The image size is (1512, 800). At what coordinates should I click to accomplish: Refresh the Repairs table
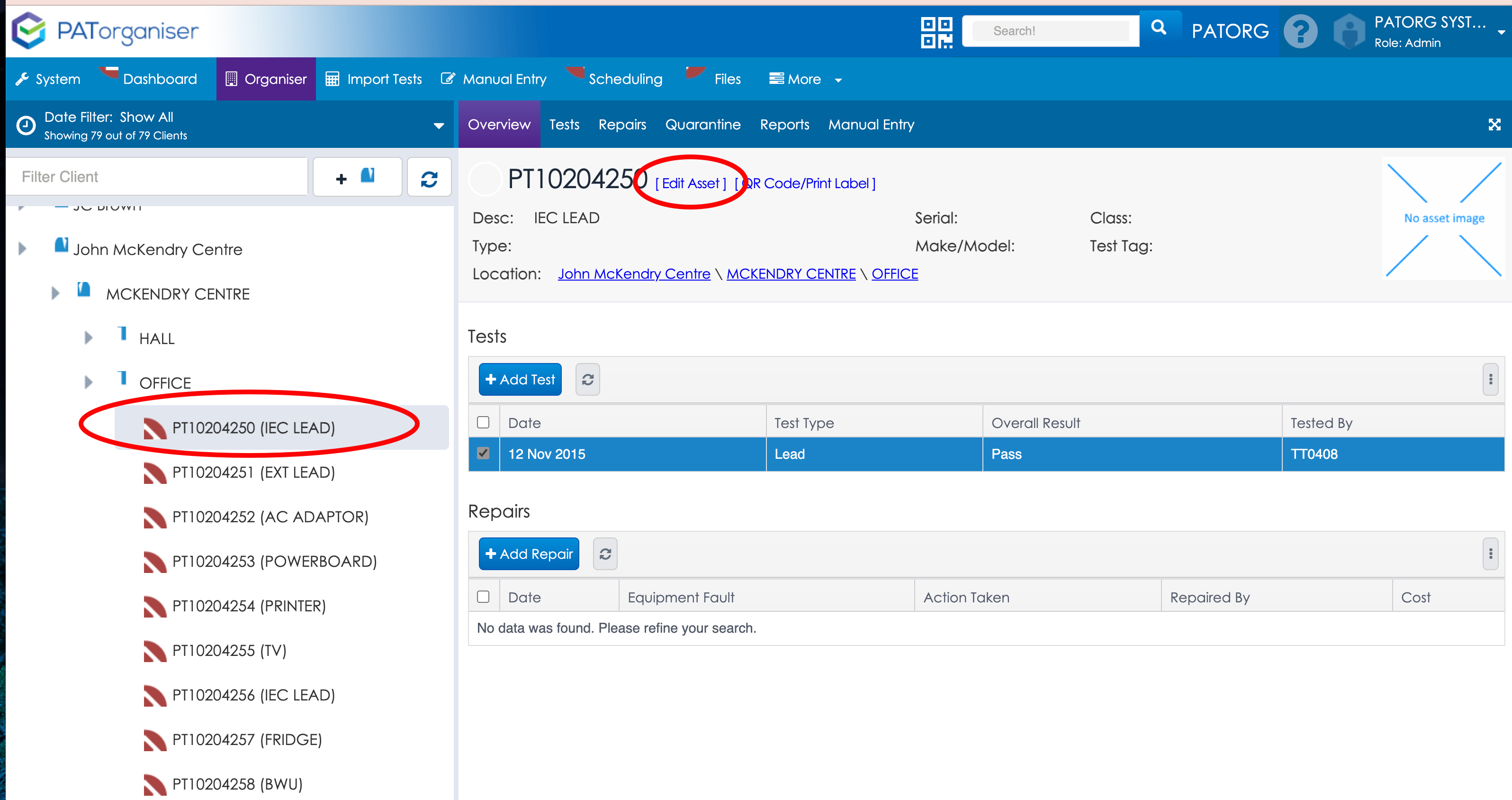click(604, 554)
